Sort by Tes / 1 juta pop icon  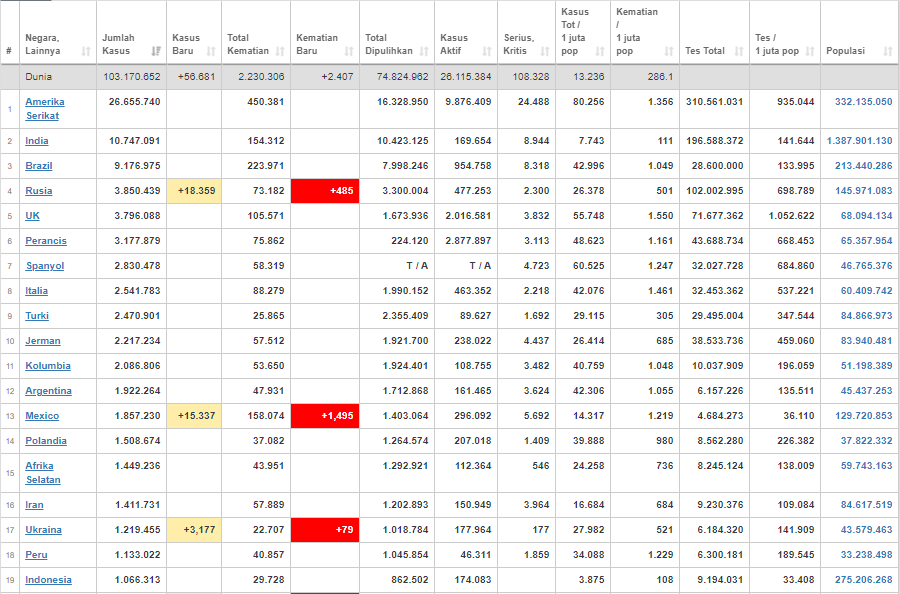pyautogui.click(x=810, y=51)
